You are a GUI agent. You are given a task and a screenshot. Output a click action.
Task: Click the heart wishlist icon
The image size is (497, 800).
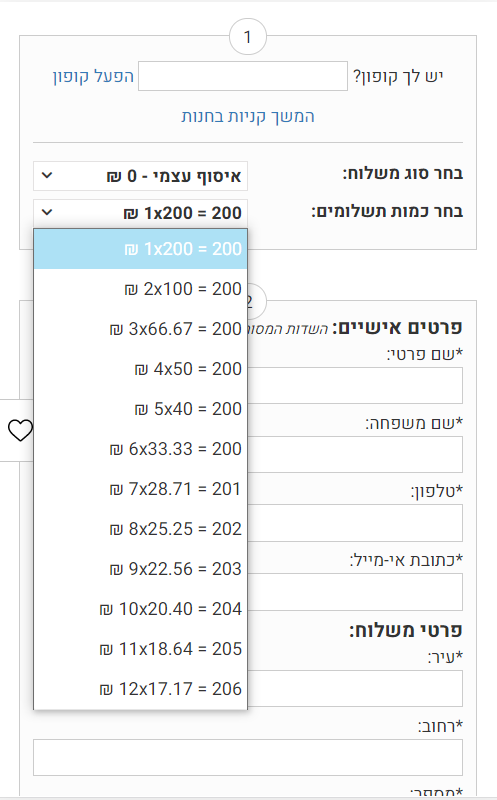coord(20,430)
